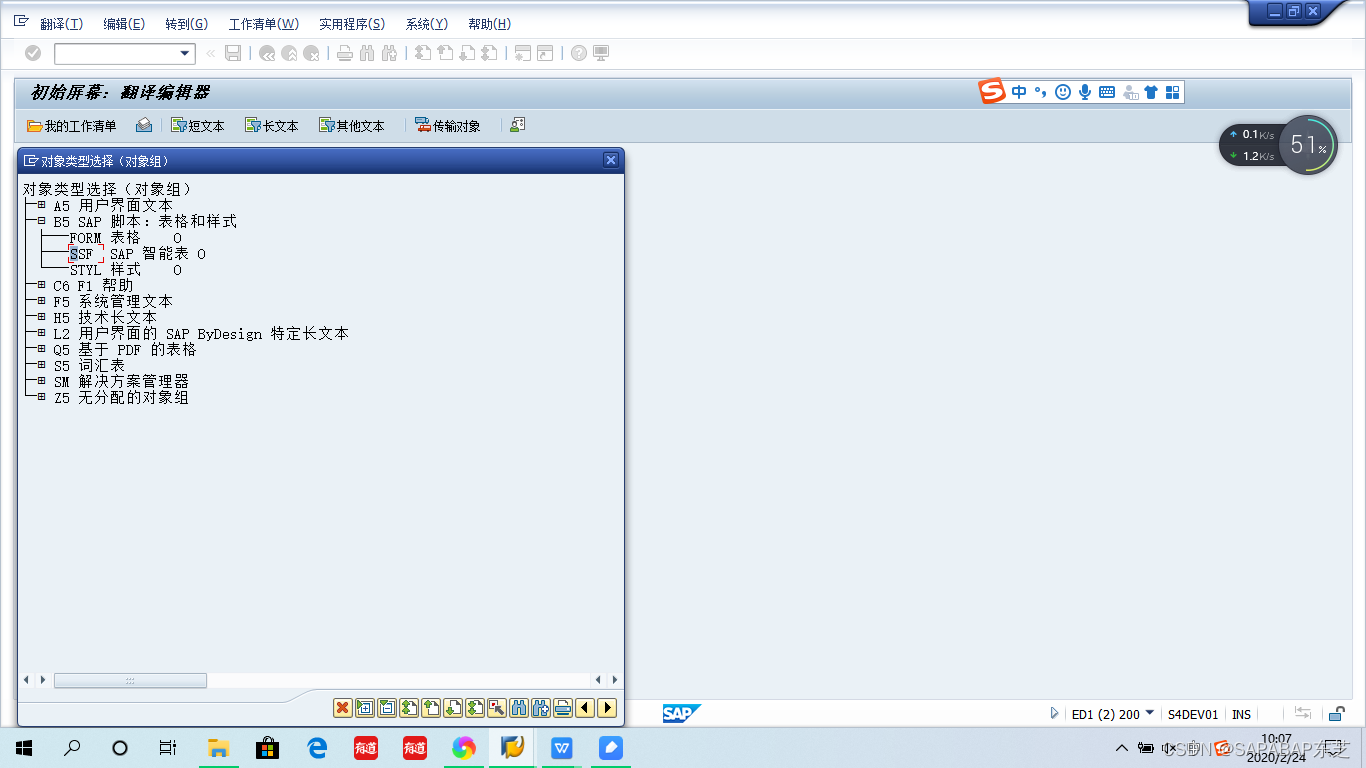Open the ED1 (2) 200 system info dropdown
Image resolution: width=1366 pixels, height=768 pixels.
pyautogui.click(x=1150, y=713)
